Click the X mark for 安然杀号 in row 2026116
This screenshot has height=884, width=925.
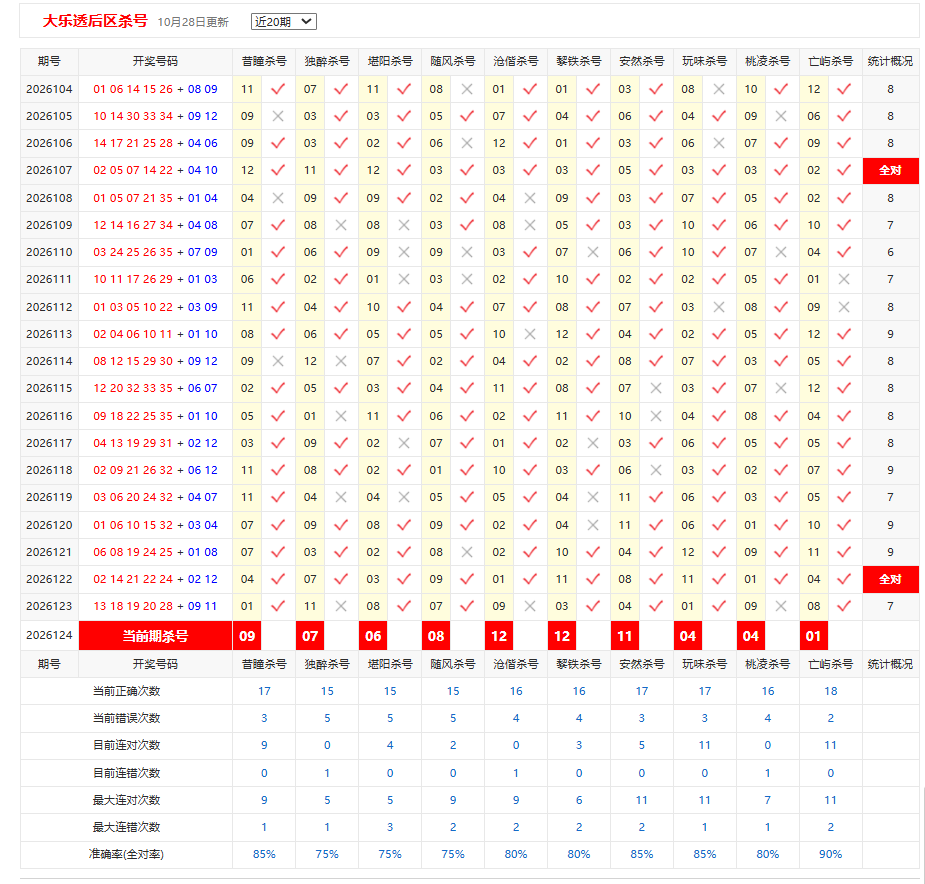pyautogui.click(x=655, y=416)
